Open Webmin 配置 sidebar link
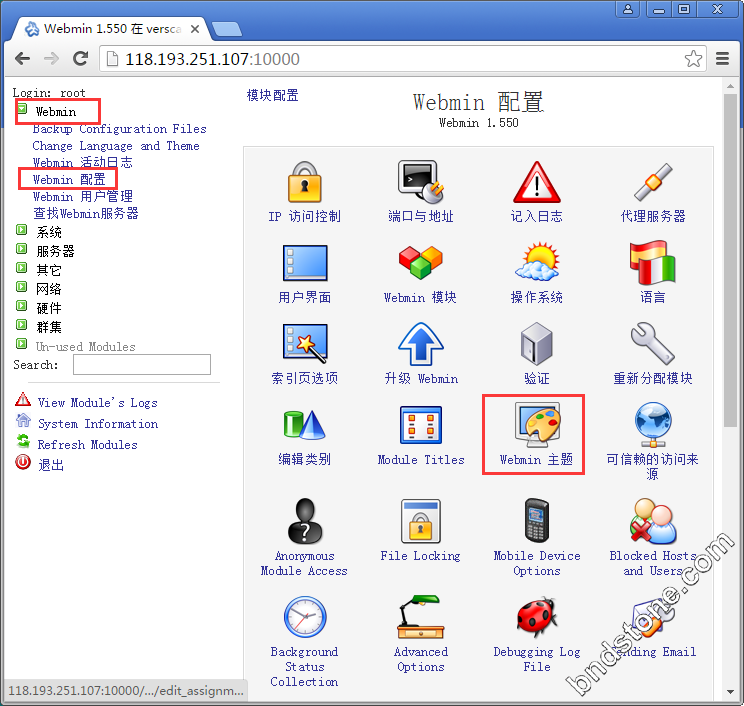Screen dimensions: 744x706 [x=69, y=180]
